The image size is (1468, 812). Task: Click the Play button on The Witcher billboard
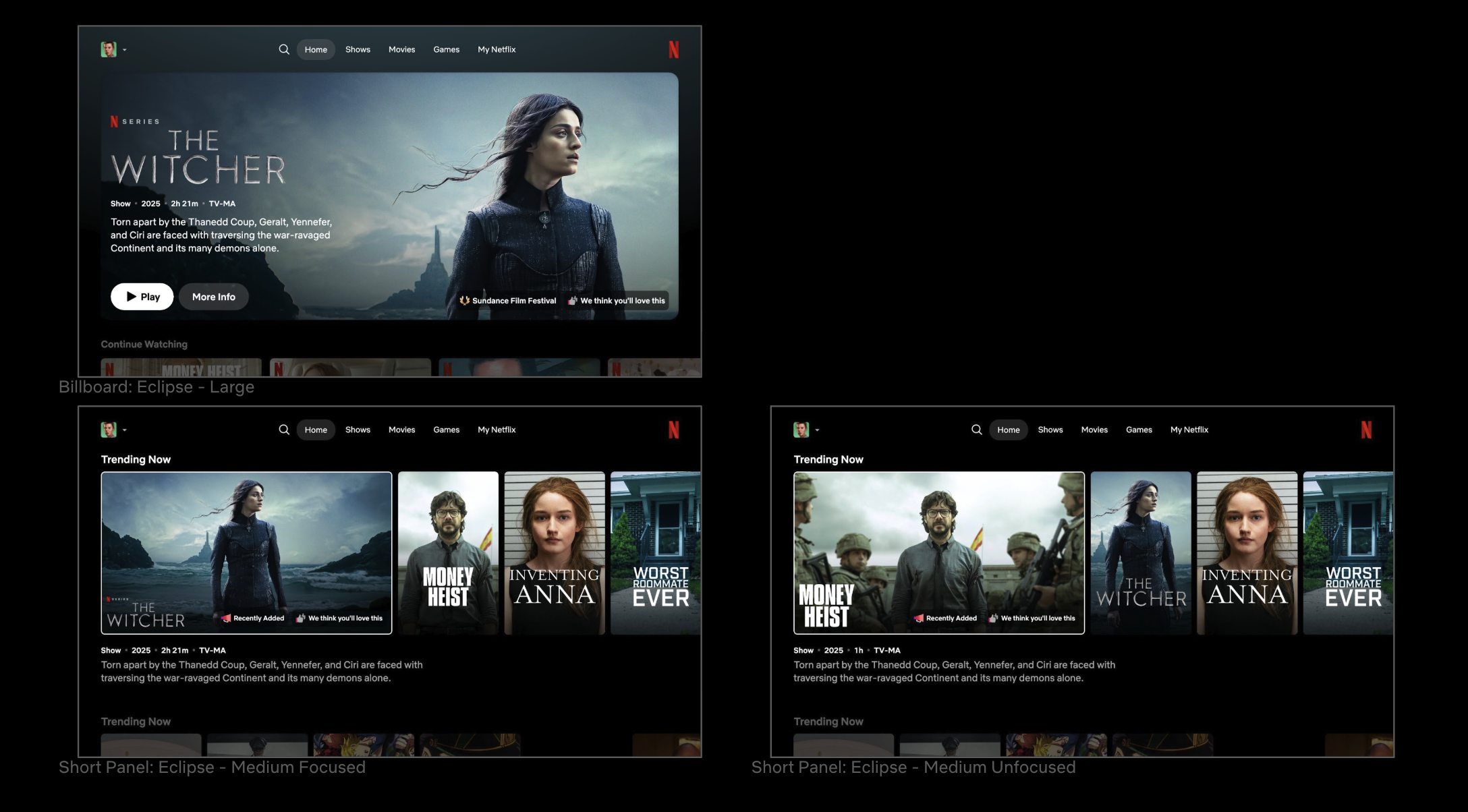[x=142, y=297]
